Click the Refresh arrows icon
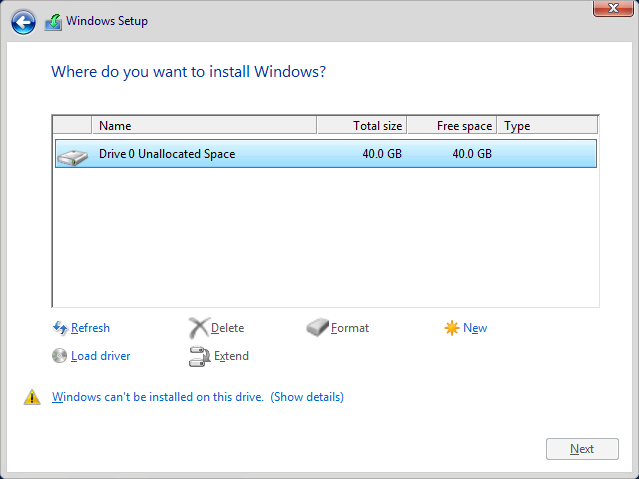 [x=59, y=328]
